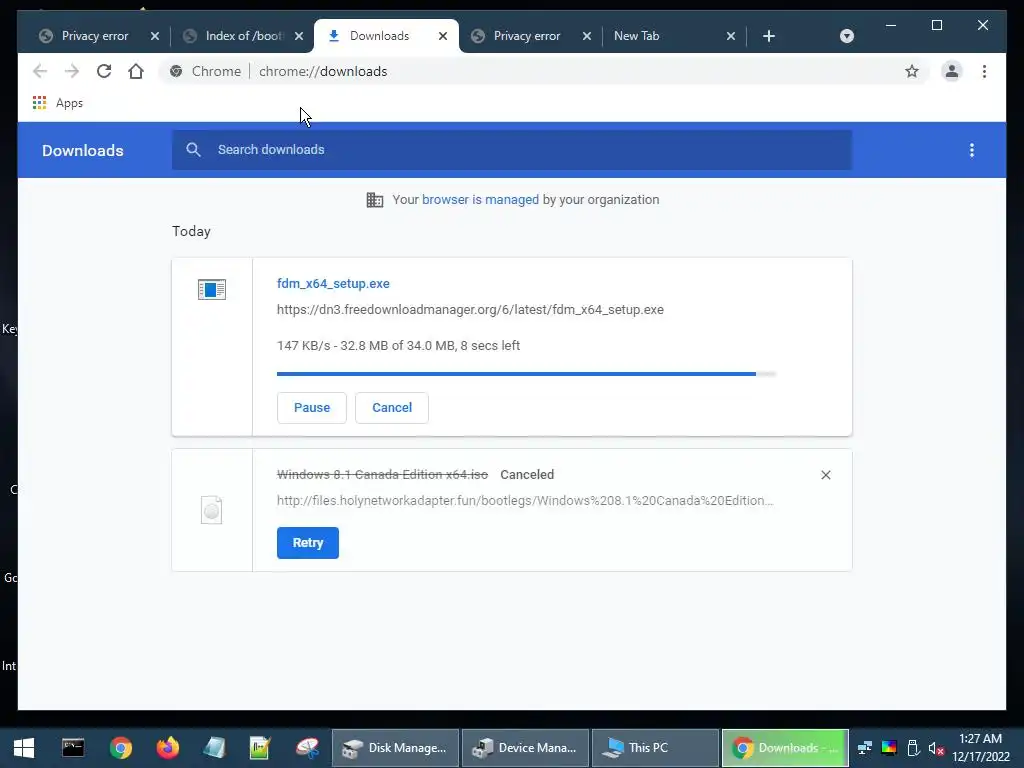Switch to the first Privacy error tab
The height and width of the screenshot is (768, 1024).
click(x=95, y=36)
